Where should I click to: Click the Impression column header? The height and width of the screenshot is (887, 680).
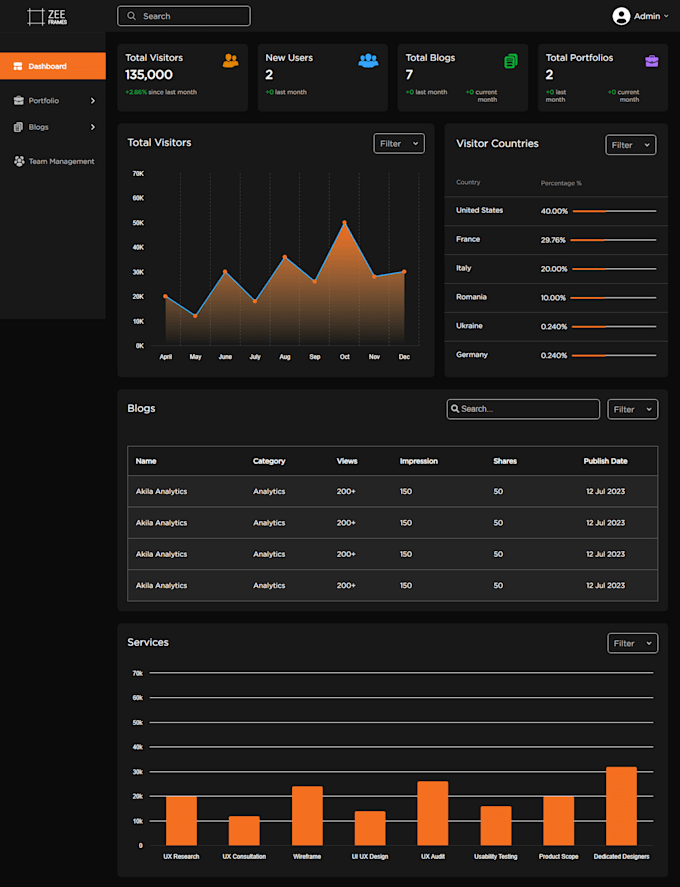point(419,461)
